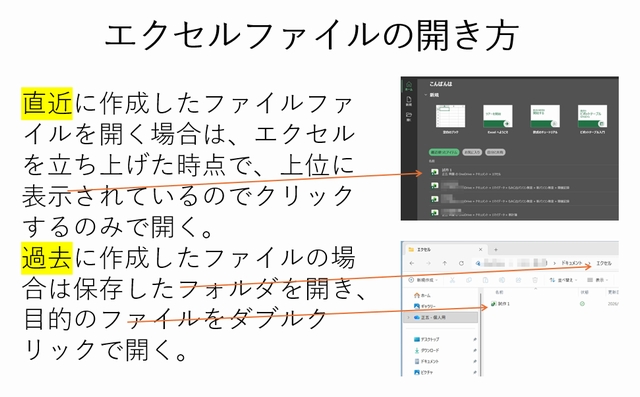This screenshot has width=640, height=397.
Task: Add a new Explorer tab with plus button
Action: (496, 249)
